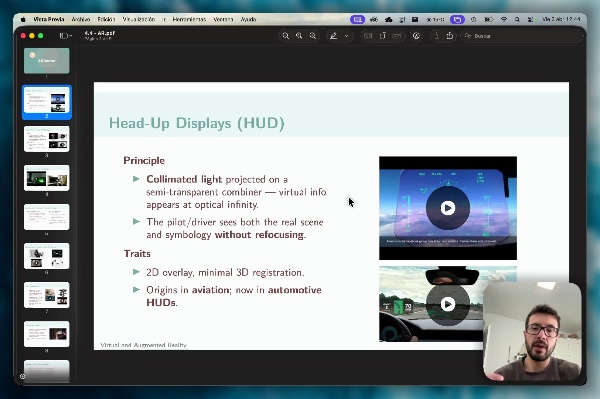Viewport: 600px width, 399px height.
Task: Open the Ayuda menu
Action: (x=248, y=19)
